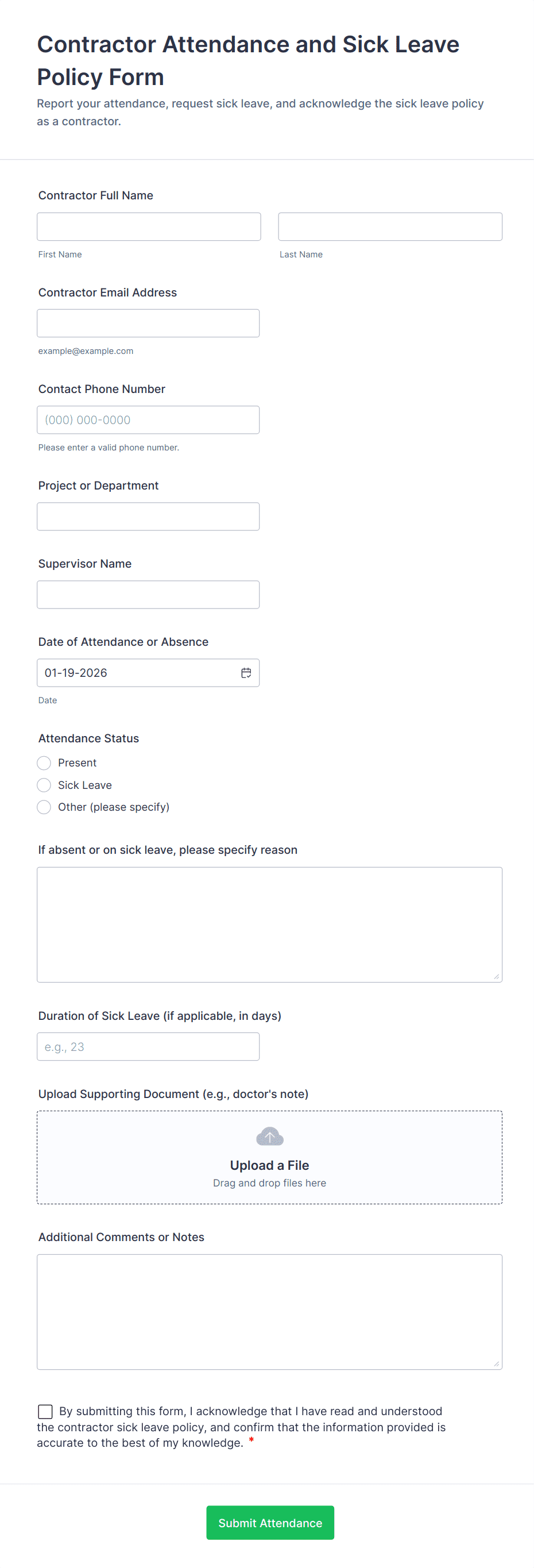This screenshot has width=534, height=1568.
Task: Click the date field showing 01-19-2026
Action: coord(148,673)
